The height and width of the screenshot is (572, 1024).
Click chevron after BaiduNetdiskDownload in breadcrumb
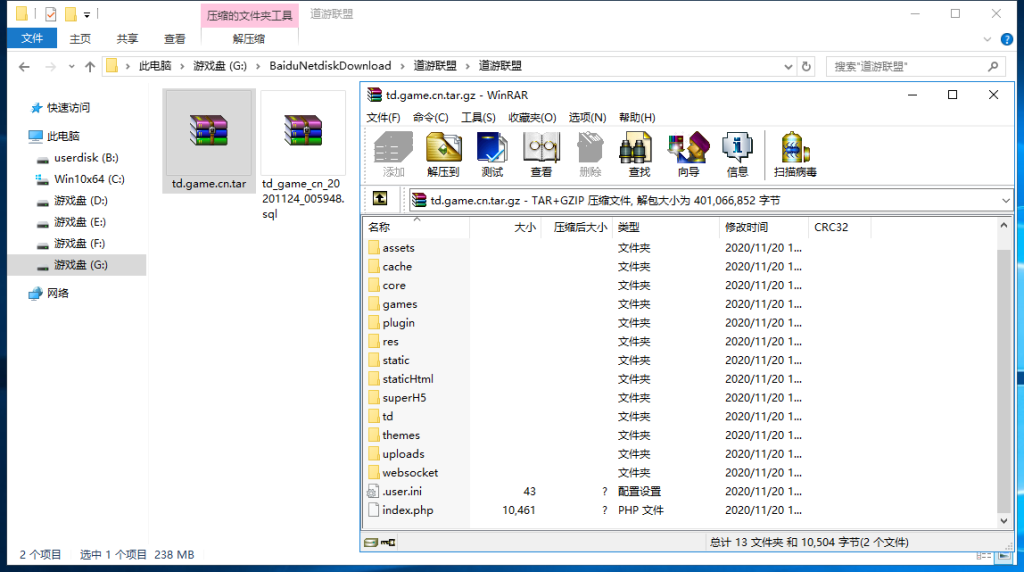[x=402, y=67]
